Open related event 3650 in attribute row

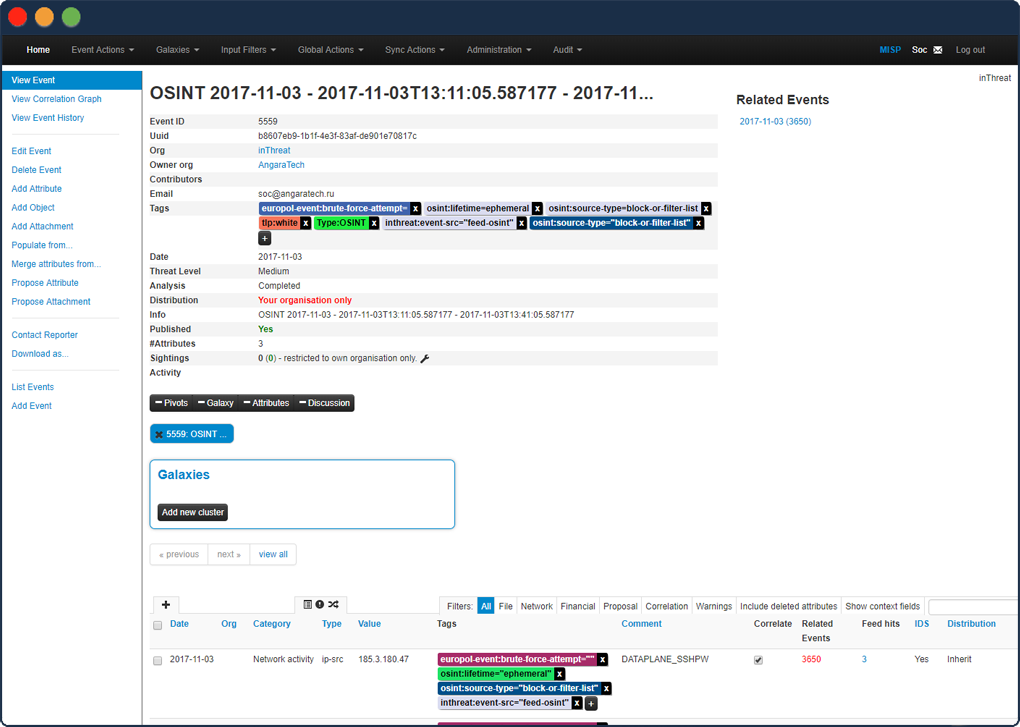811,660
